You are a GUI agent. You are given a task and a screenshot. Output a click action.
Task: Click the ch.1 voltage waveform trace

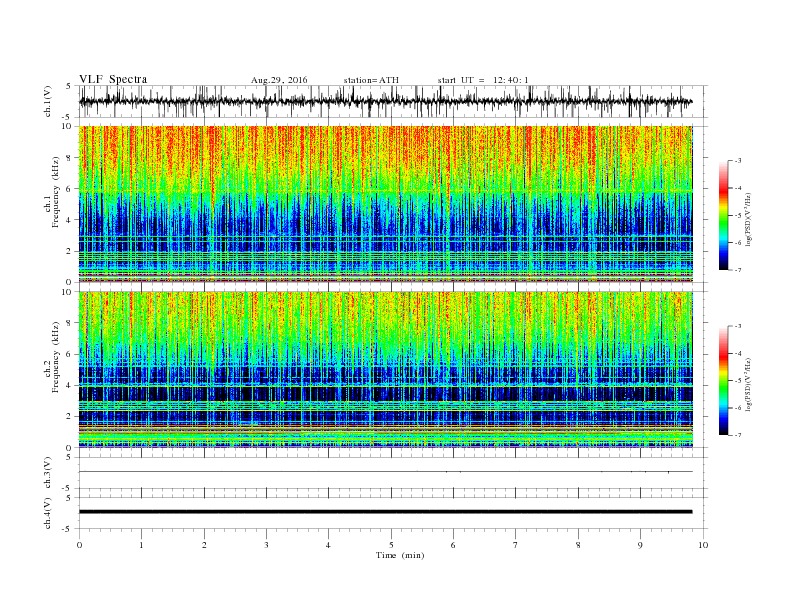pos(386,101)
